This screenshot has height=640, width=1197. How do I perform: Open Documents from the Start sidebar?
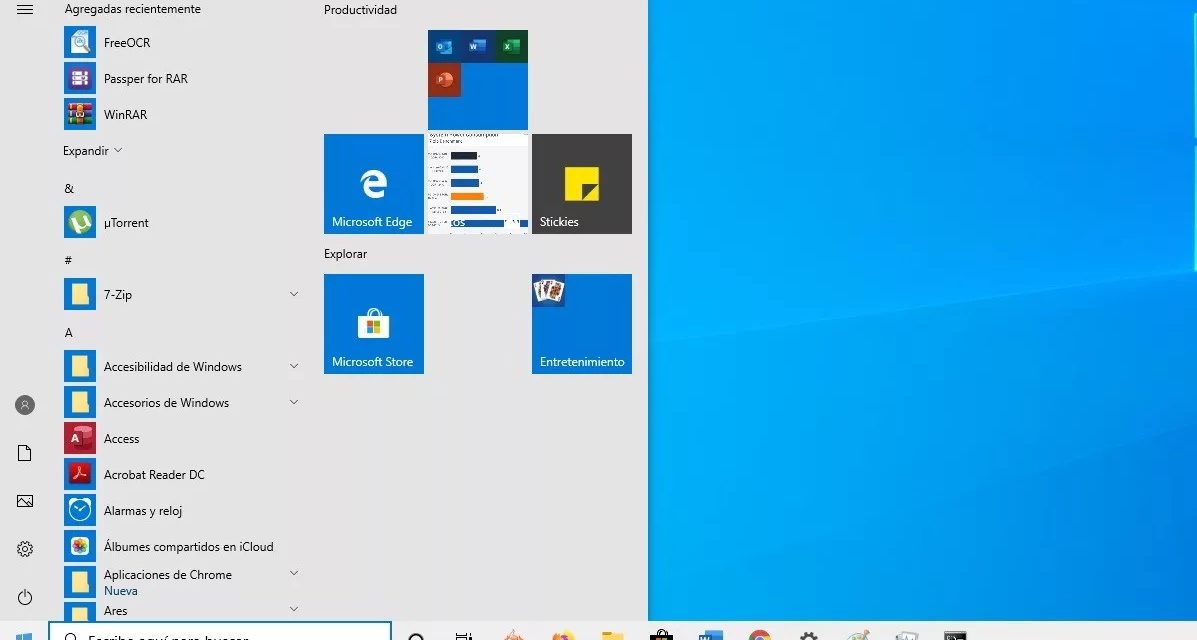24,453
